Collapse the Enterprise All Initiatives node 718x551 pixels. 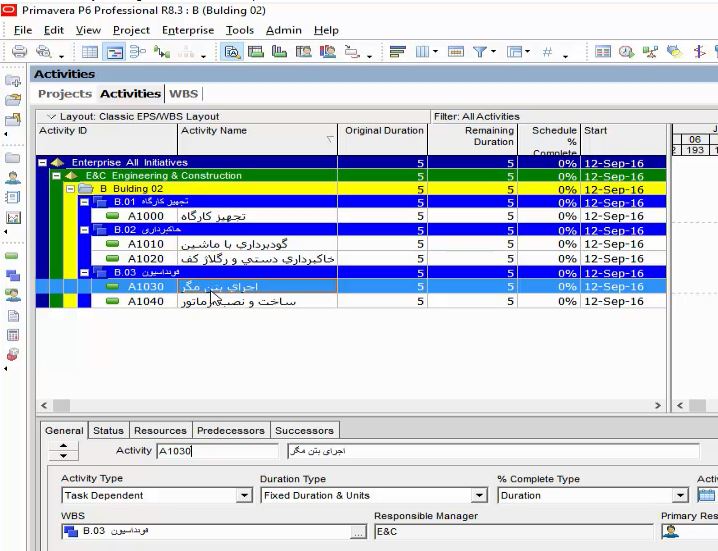coord(43,163)
